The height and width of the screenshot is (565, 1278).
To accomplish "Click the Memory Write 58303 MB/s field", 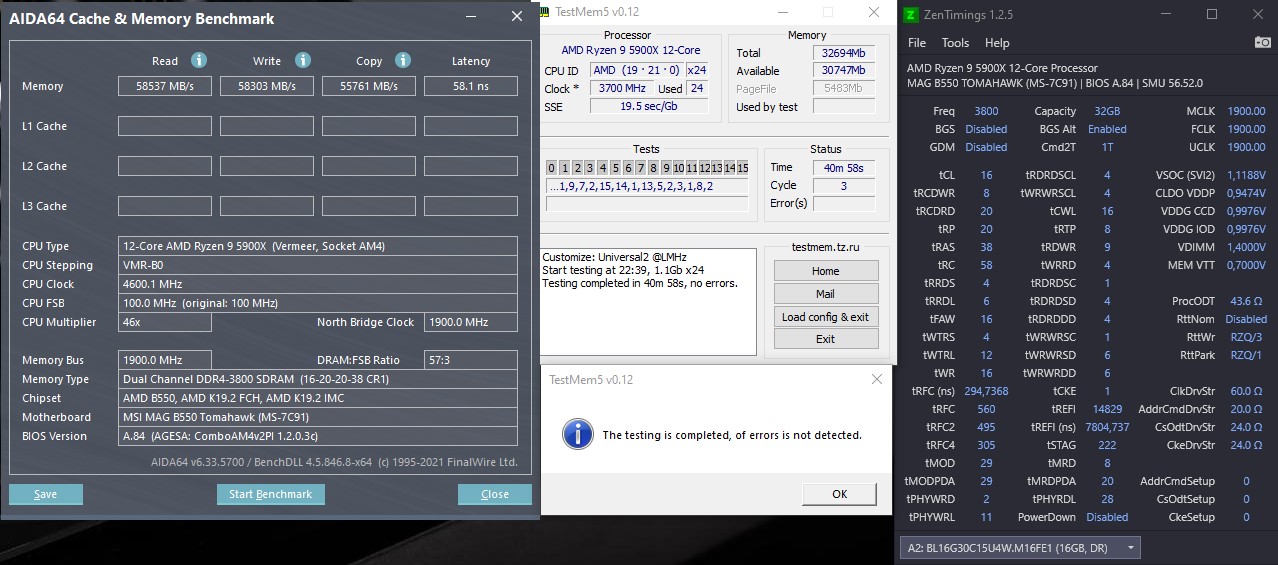I will (267, 86).
